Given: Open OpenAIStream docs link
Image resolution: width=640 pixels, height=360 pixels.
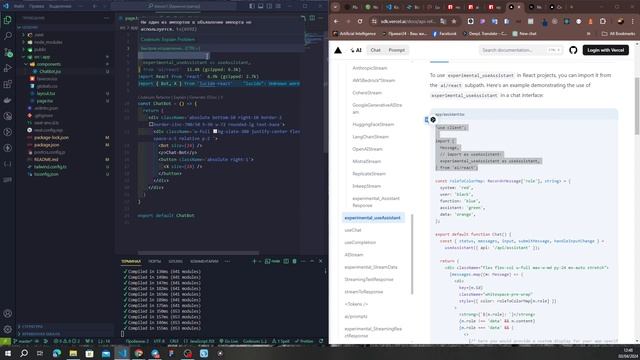Looking at the screenshot, I should click(x=367, y=149).
